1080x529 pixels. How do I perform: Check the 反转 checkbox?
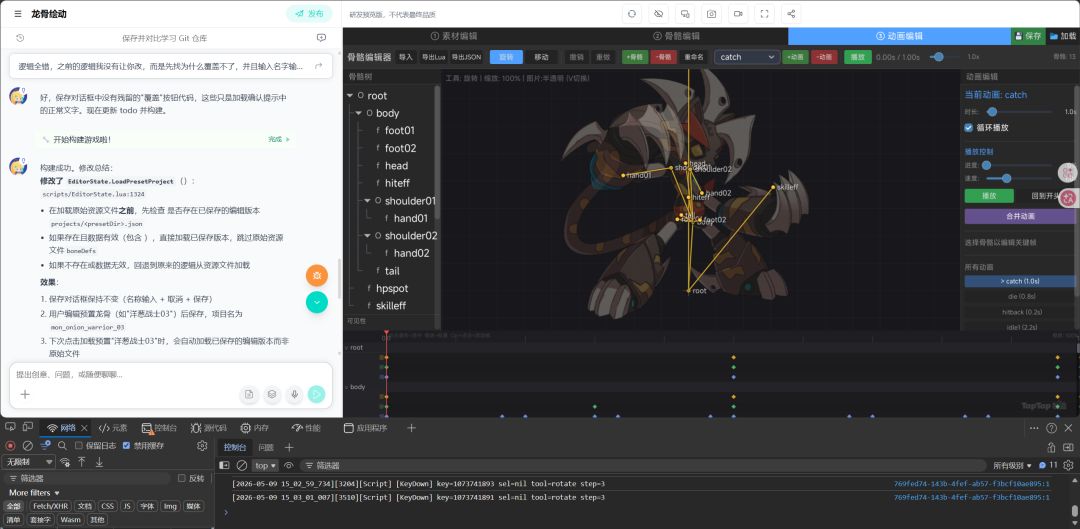coord(182,478)
